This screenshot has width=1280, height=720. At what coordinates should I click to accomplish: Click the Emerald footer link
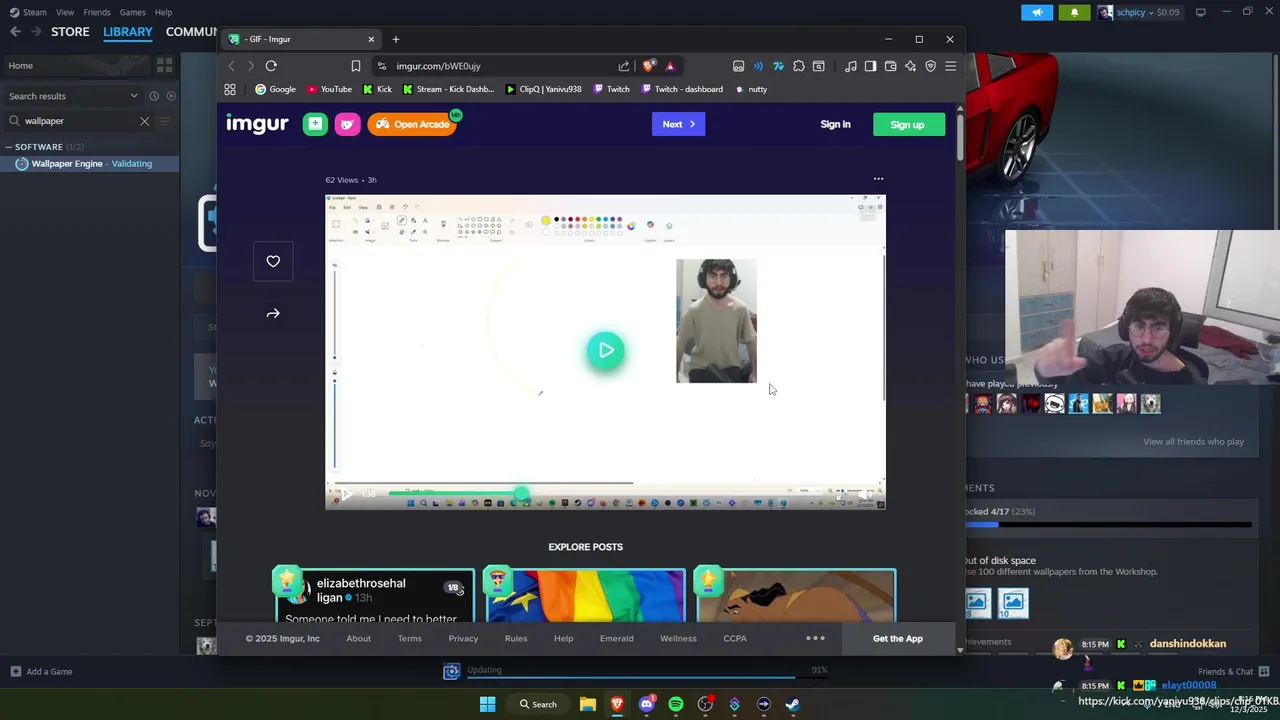[x=616, y=638]
